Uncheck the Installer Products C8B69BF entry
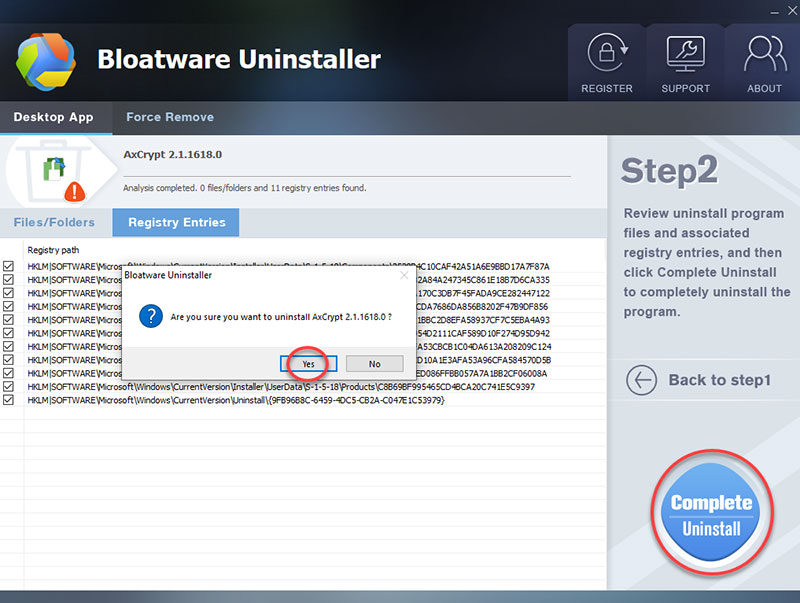 [8, 387]
